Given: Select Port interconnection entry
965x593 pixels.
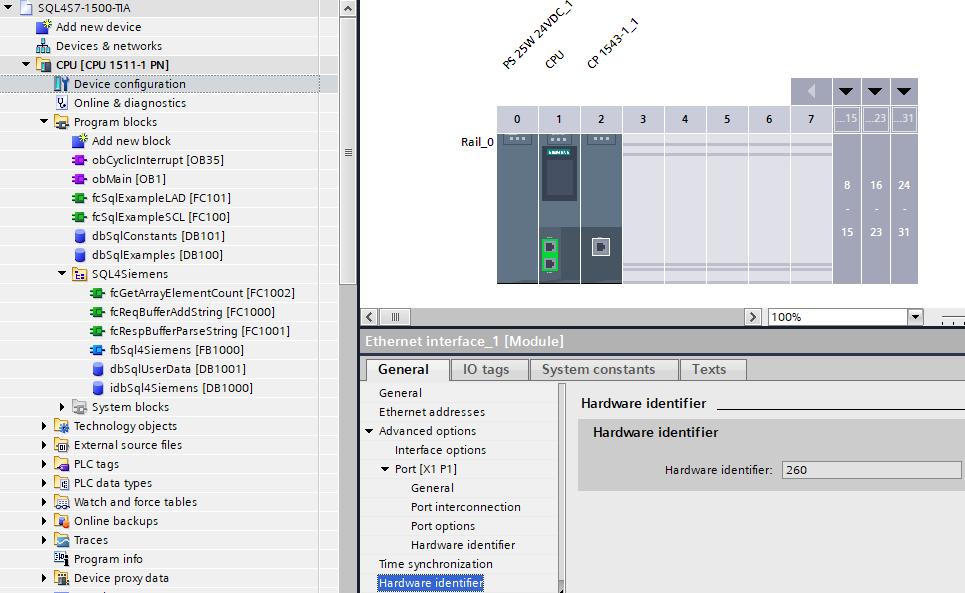Looking at the screenshot, I should (x=466, y=507).
